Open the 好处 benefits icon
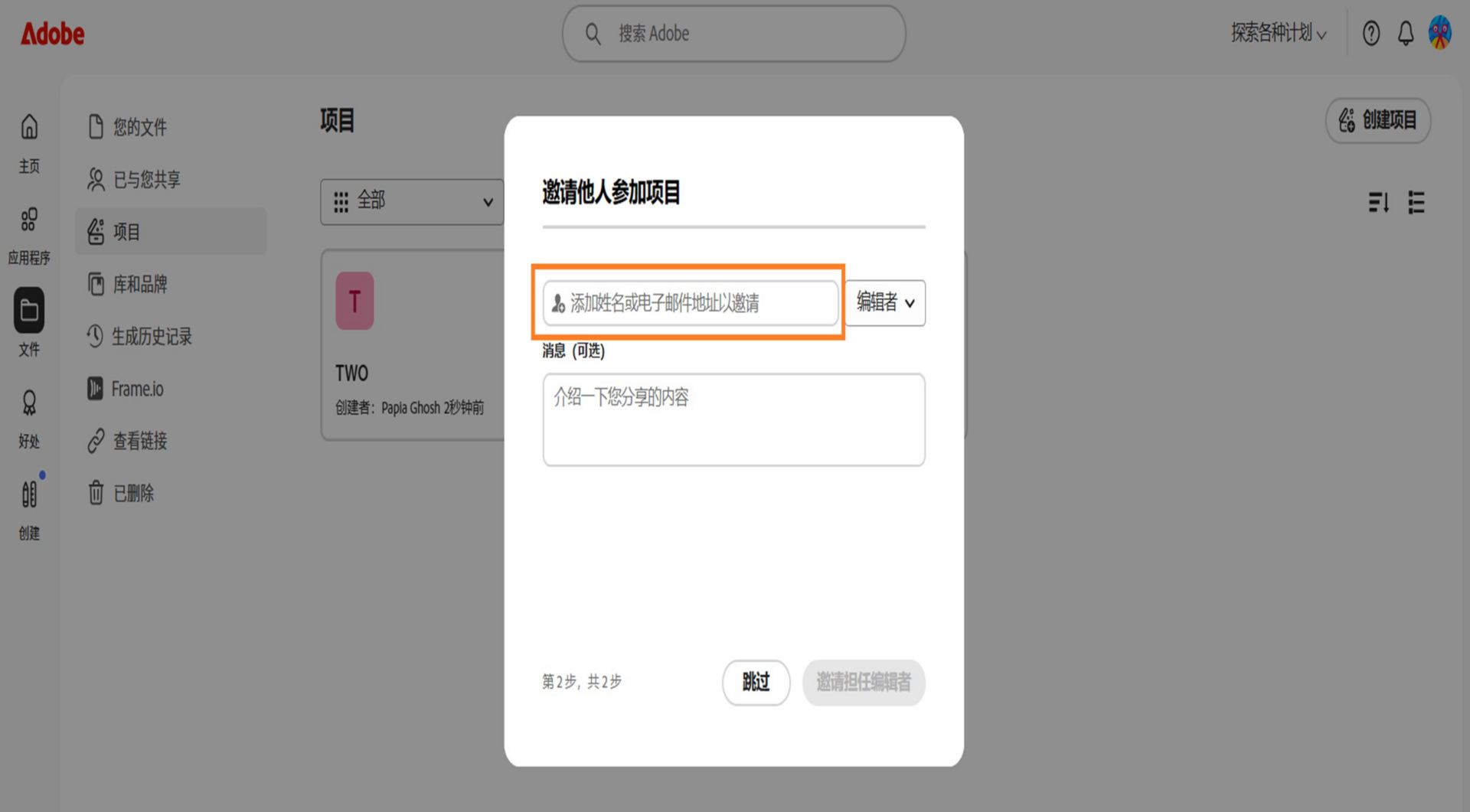Image resolution: width=1470 pixels, height=812 pixels. 29,403
